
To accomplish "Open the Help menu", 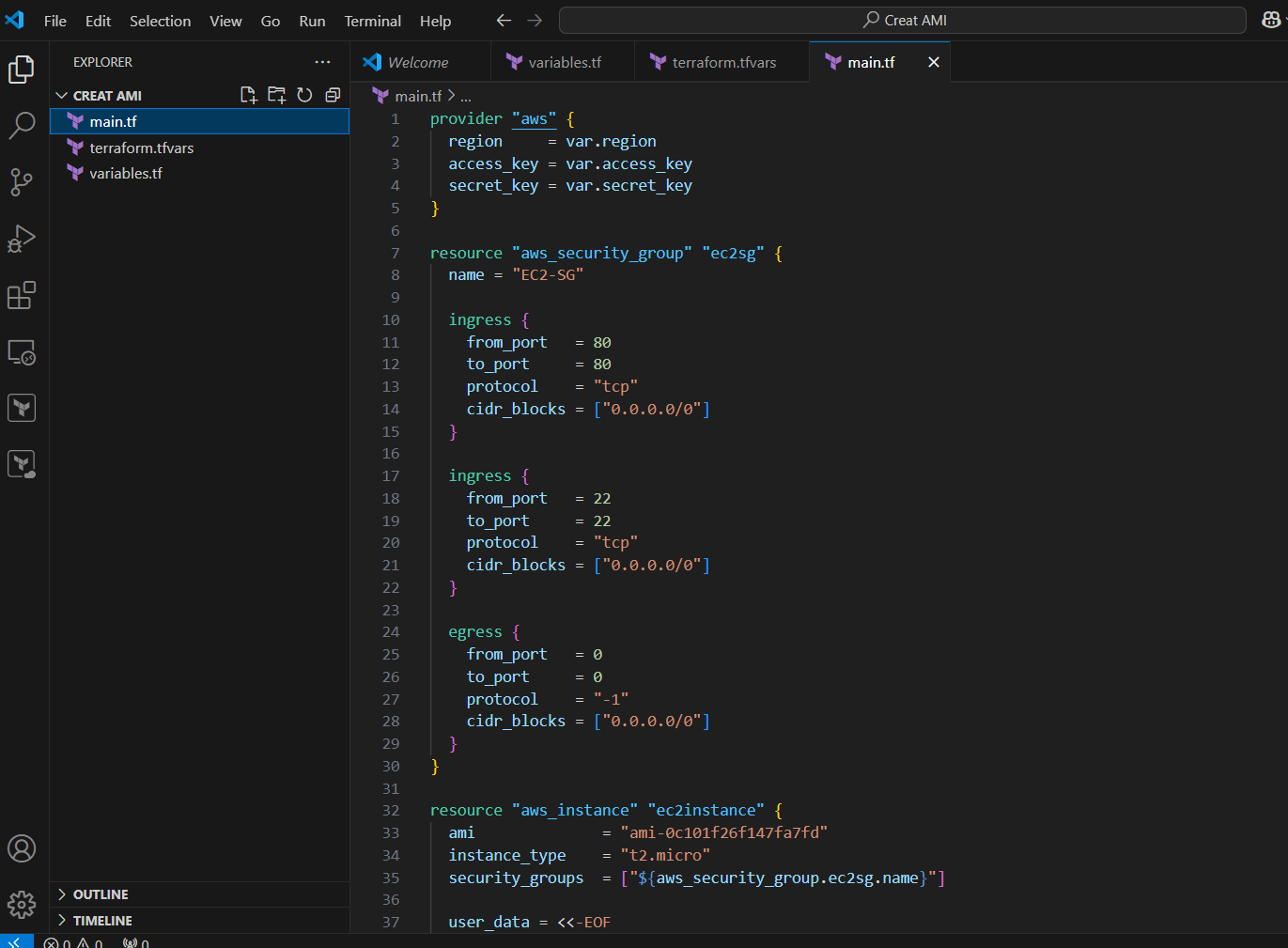I will click(435, 21).
